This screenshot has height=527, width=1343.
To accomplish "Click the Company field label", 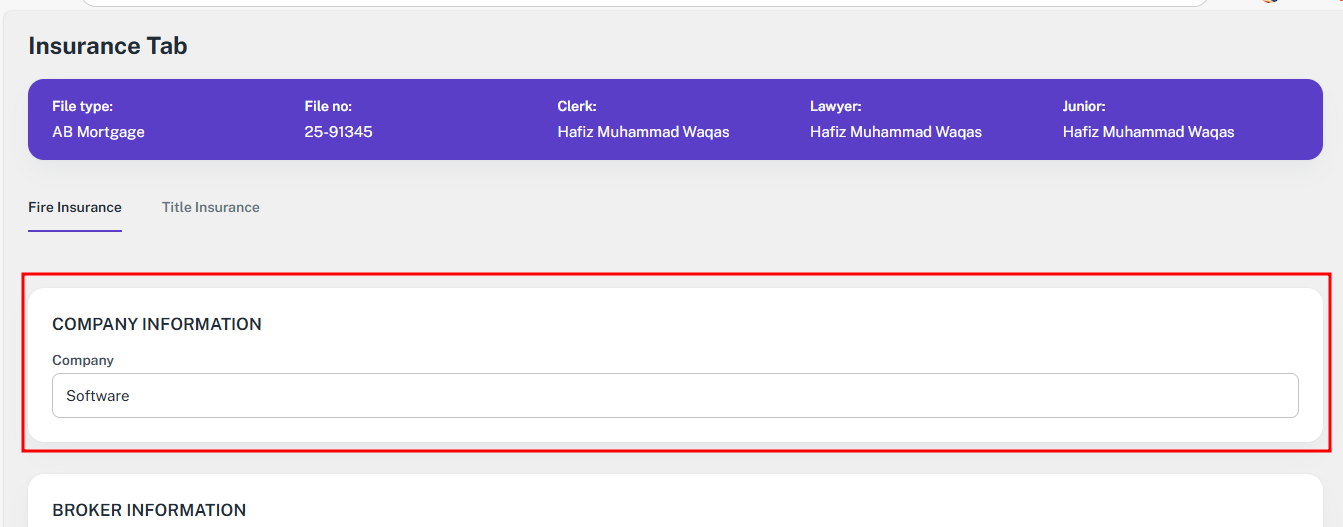I will (x=83, y=360).
